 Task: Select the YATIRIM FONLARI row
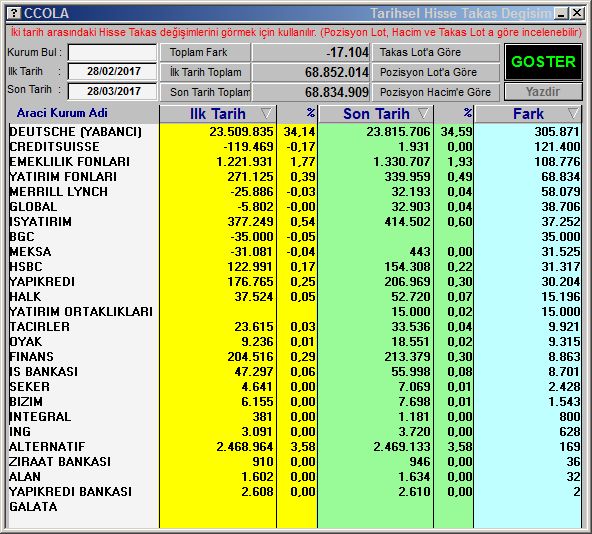coord(294,177)
